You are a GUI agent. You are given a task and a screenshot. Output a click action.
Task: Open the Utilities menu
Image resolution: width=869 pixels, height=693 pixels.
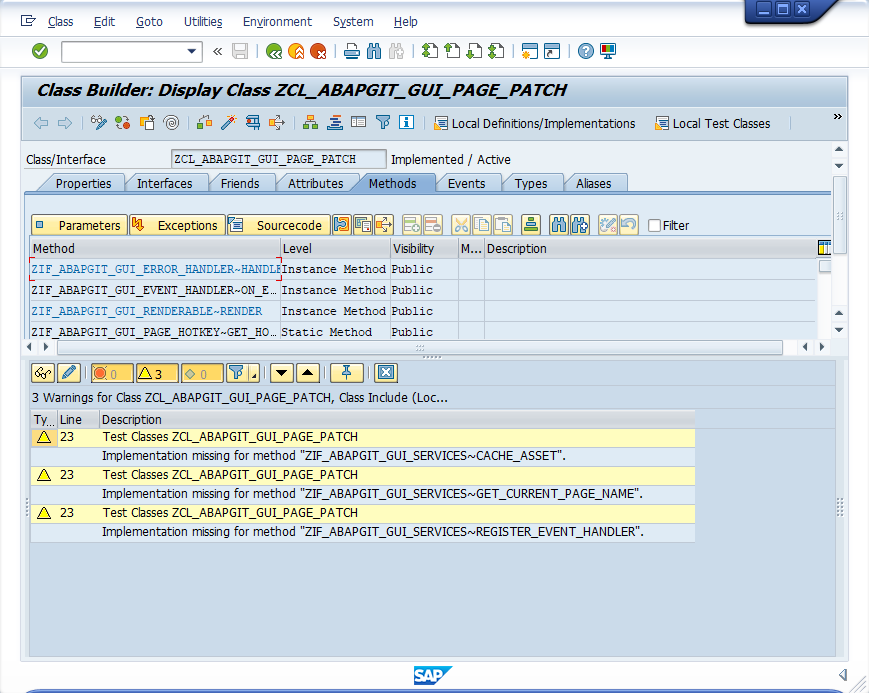point(203,22)
